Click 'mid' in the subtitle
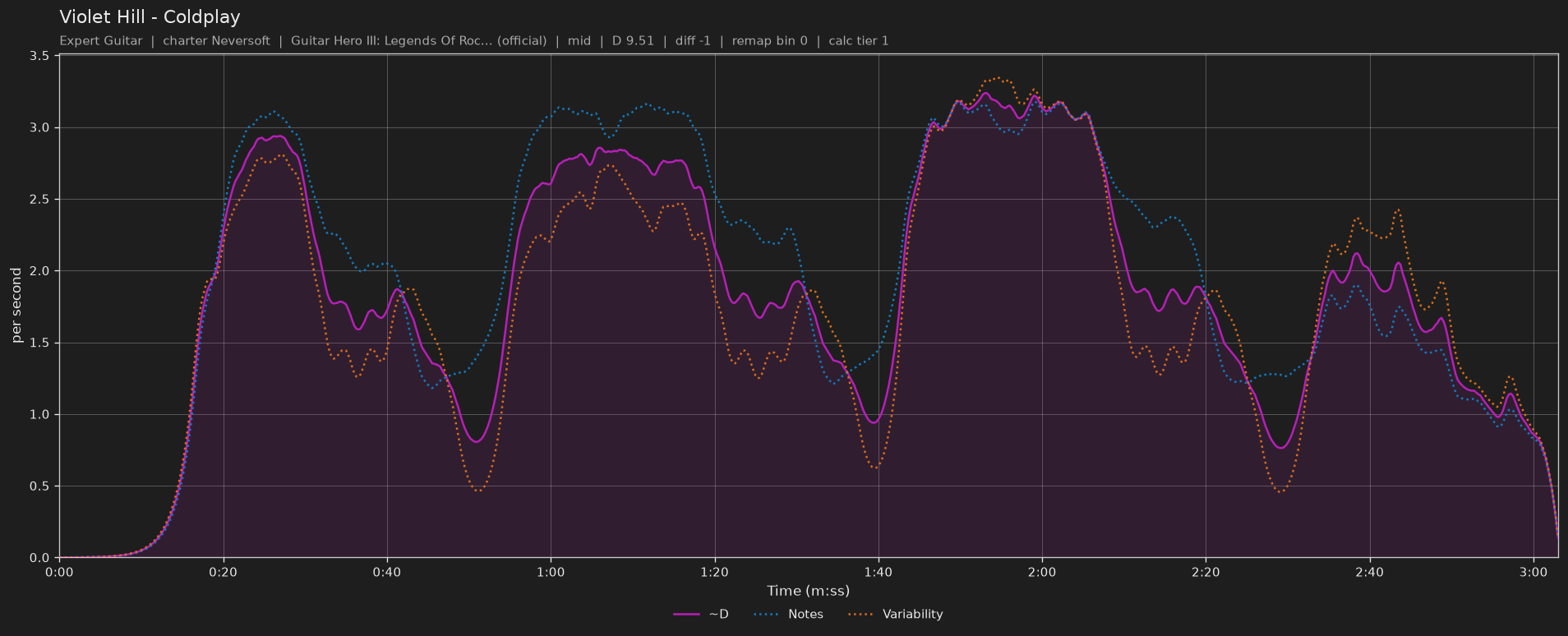Viewport: 1568px width, 636px height. (579, 41)
